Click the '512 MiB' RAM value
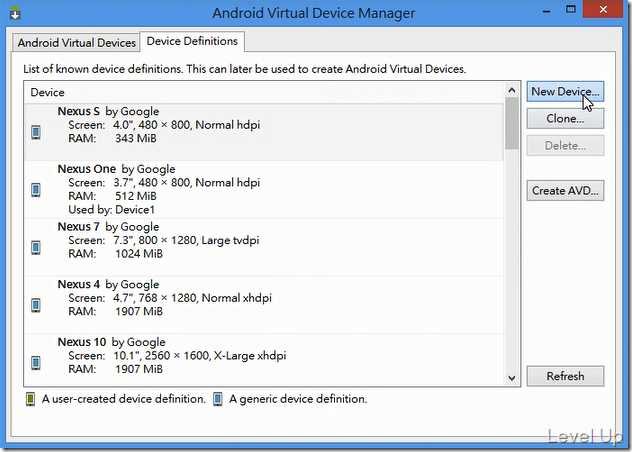Viewport: 632px width, 452px height. 136,196
